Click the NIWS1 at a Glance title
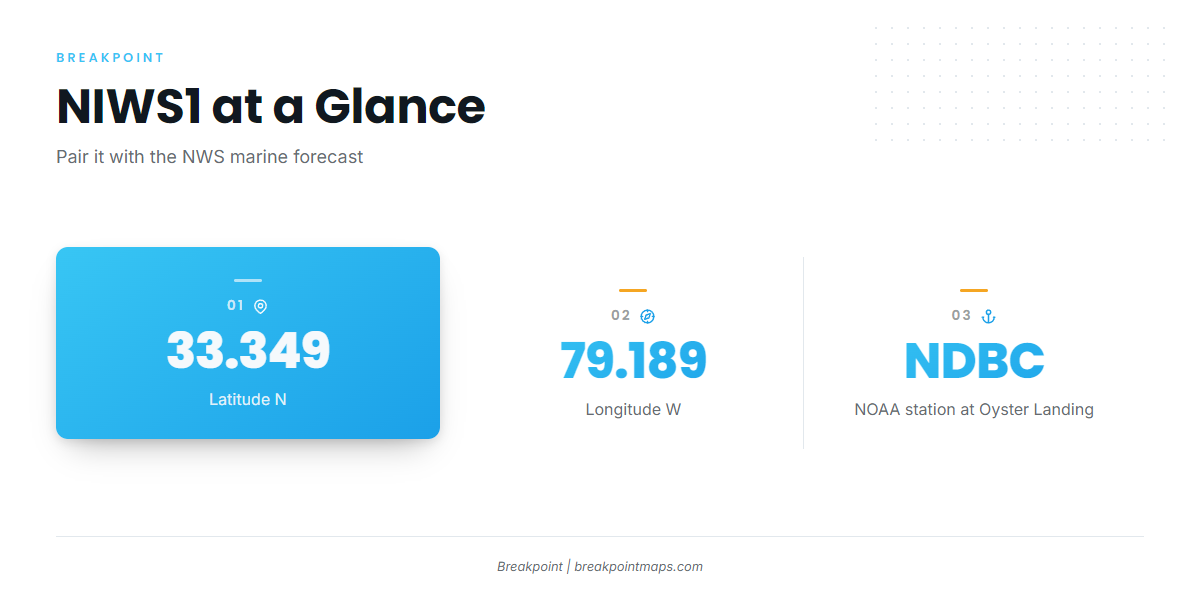This screenshot has height=600, width=1200. pos(271,106)
